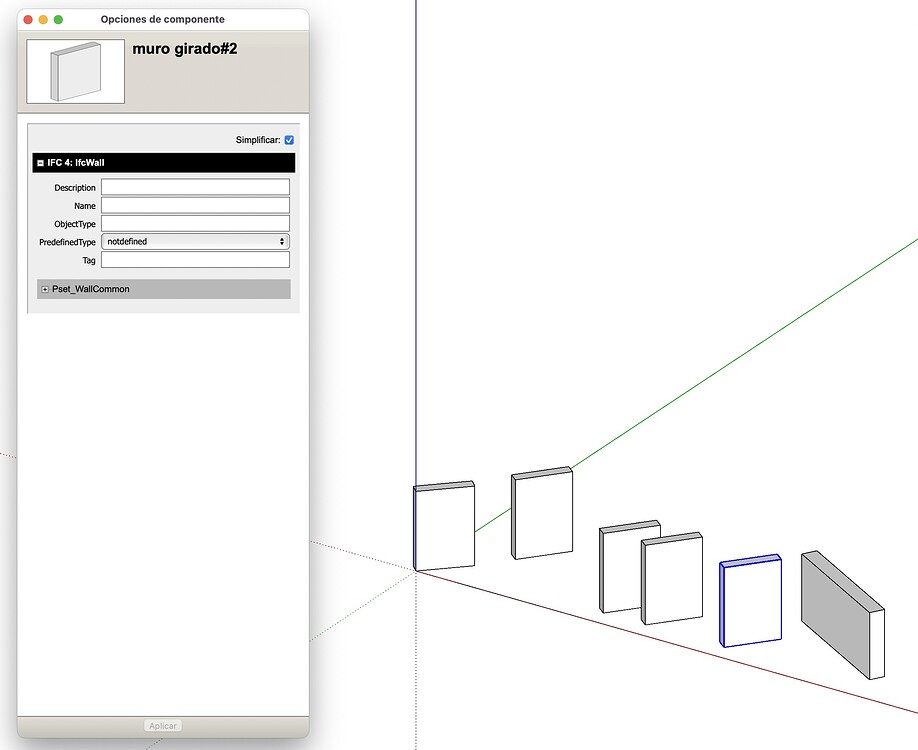Screen dimensions: 918x750
Task: Click the black IFC 4: IfcWall header bar
Action: coord(162,162)
